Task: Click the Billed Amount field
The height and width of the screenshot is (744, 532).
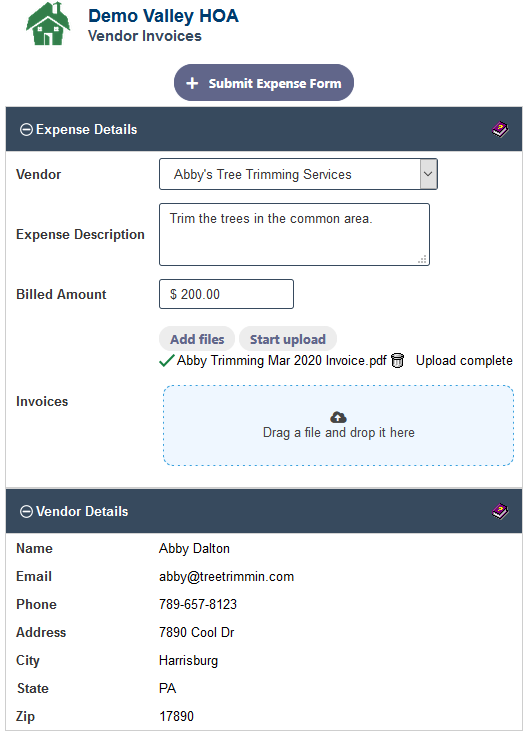Action: pyautogui.click(x=226, y=294)
